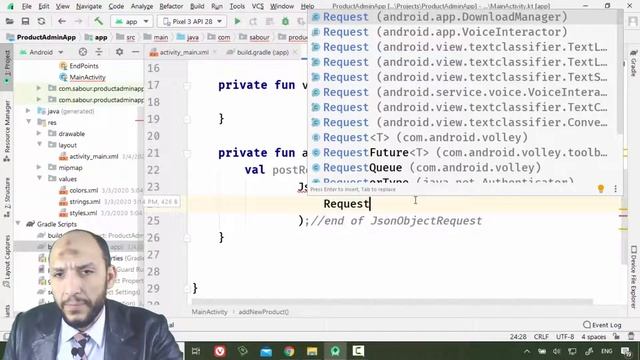This screenshot has height=360, width=640.
Task: Open the Tools menu
Action: [237, 7]
